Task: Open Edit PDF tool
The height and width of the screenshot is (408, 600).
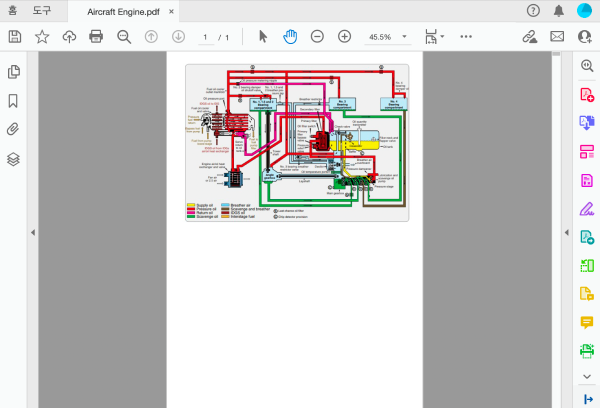Action: 587,180
